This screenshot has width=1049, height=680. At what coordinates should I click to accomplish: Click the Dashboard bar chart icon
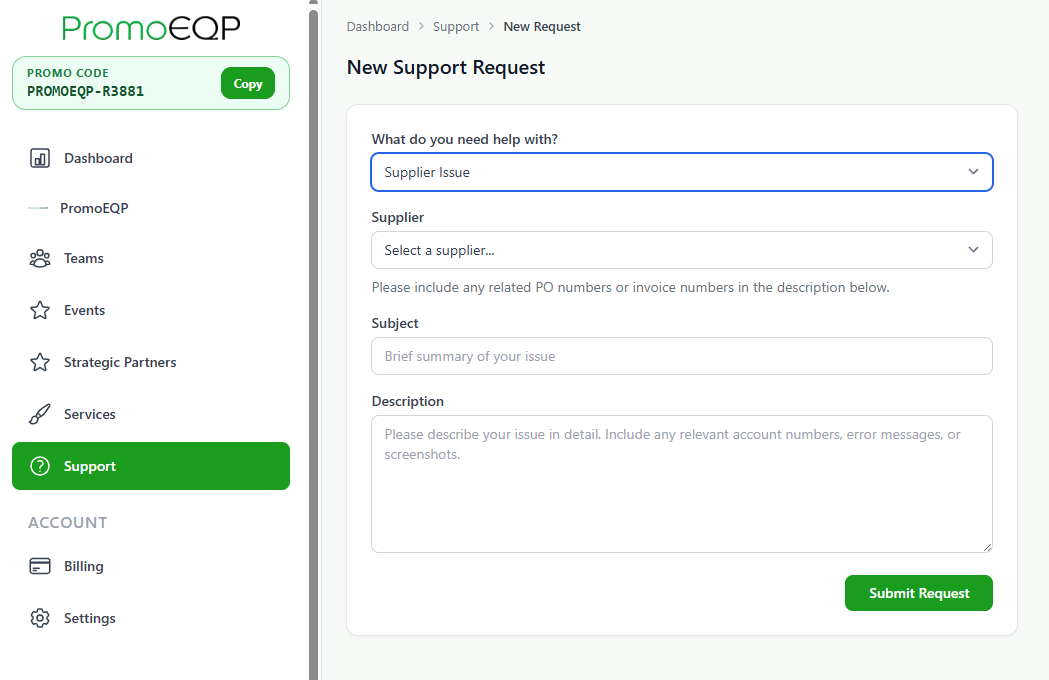[x=39, y=159]
